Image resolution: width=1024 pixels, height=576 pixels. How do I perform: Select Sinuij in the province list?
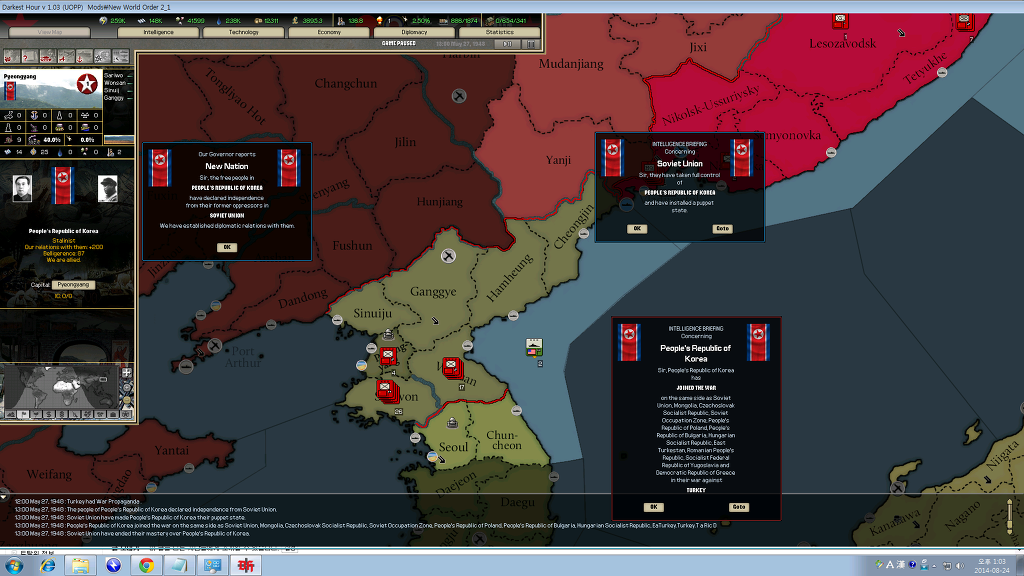112,90
